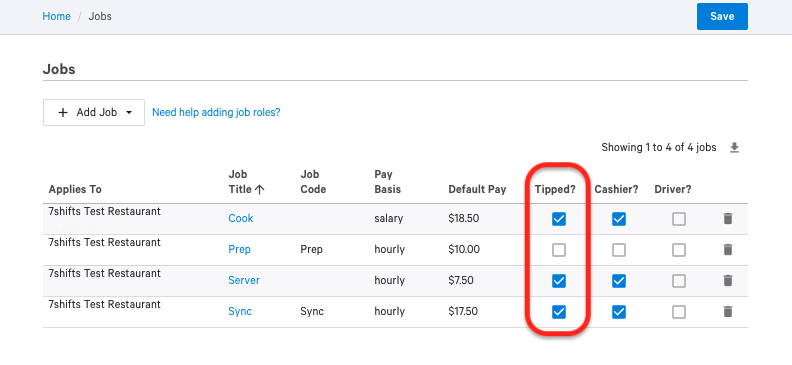Open the Server job title link
Image resolution: width=792 pixels, height=365 pixels.
pyautogui.click(x=244, y=280)
